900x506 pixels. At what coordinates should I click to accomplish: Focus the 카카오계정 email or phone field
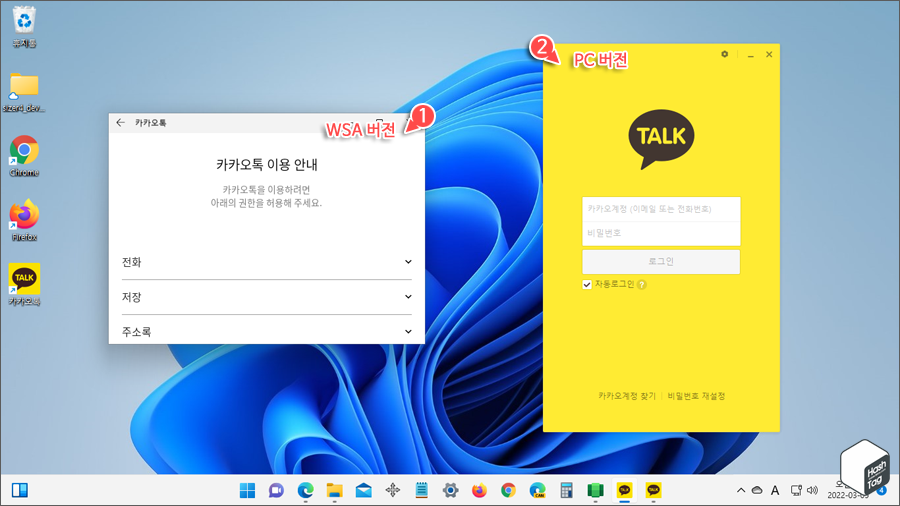click(661, 209)
